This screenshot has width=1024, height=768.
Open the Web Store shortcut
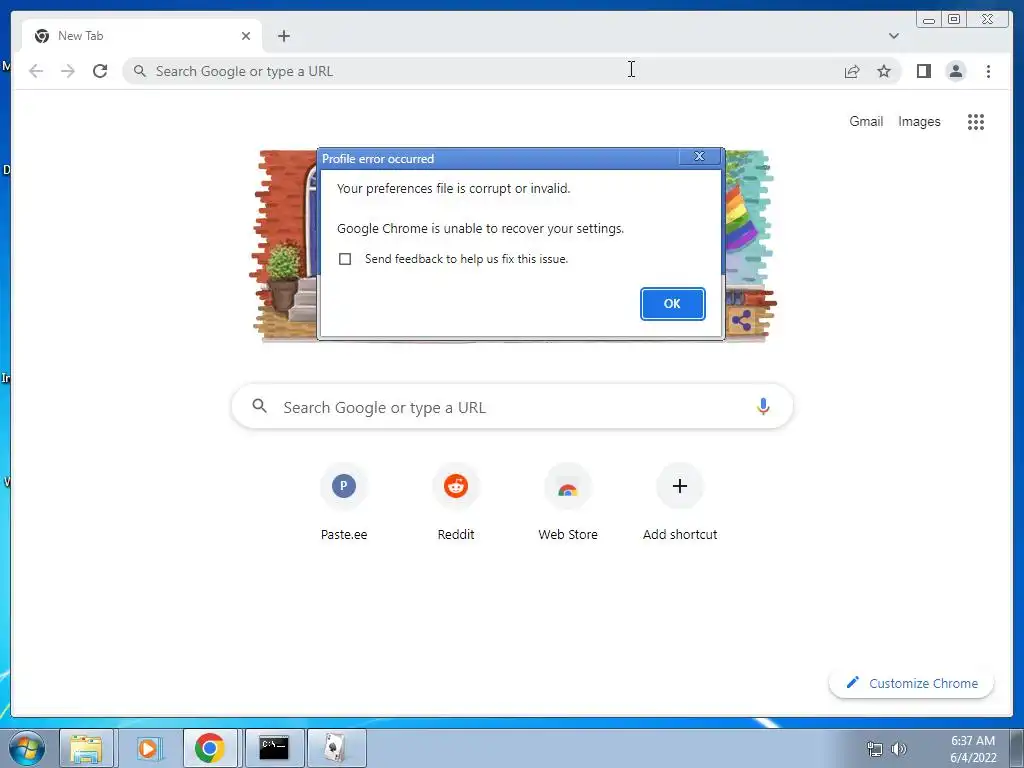point(568,503)
